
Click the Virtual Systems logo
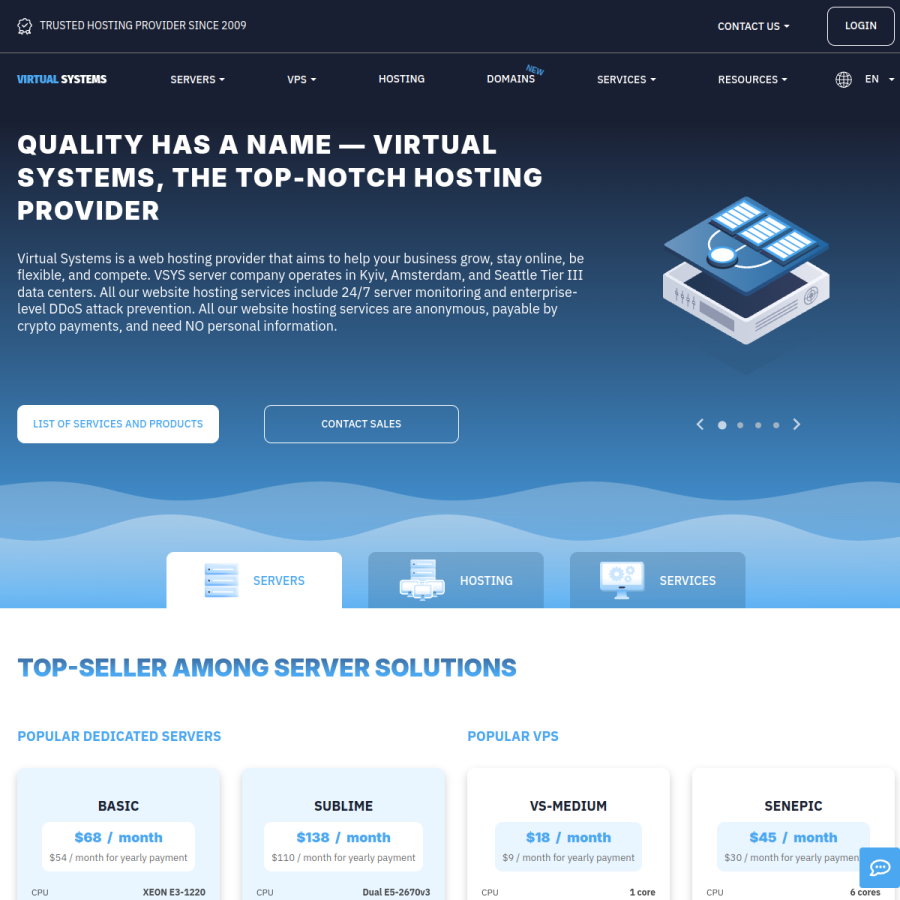61,79
